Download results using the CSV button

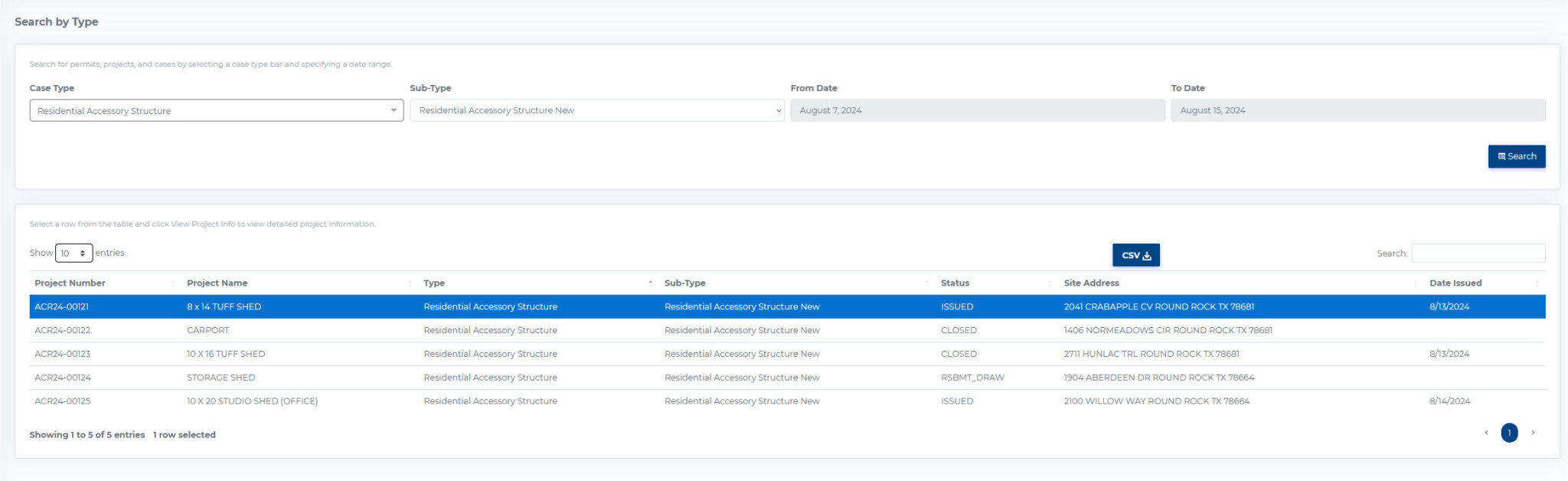coord(1135,255)
